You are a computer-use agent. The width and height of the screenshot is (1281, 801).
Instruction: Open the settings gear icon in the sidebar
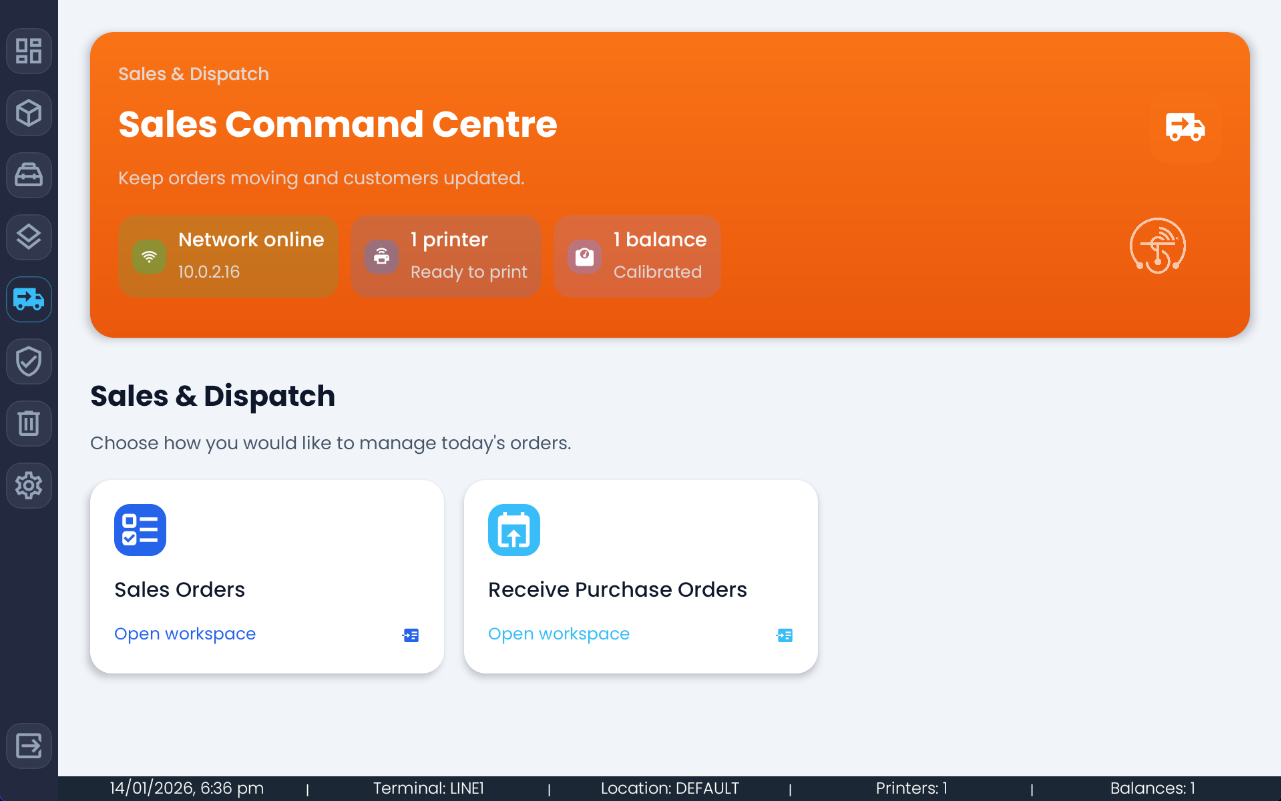29,485
